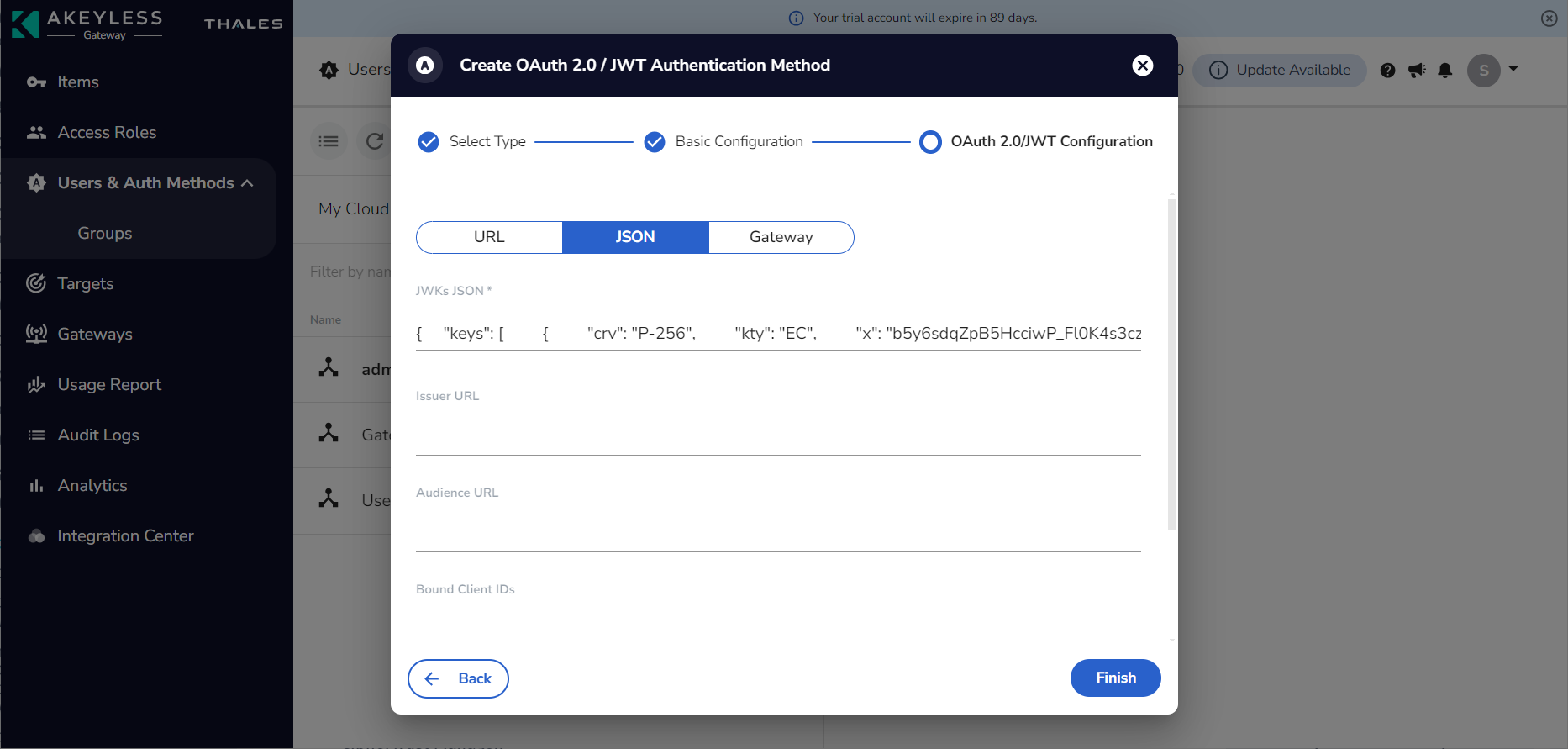Click the Issuer URL input field
1568x749 pixels.
point(777,435)
